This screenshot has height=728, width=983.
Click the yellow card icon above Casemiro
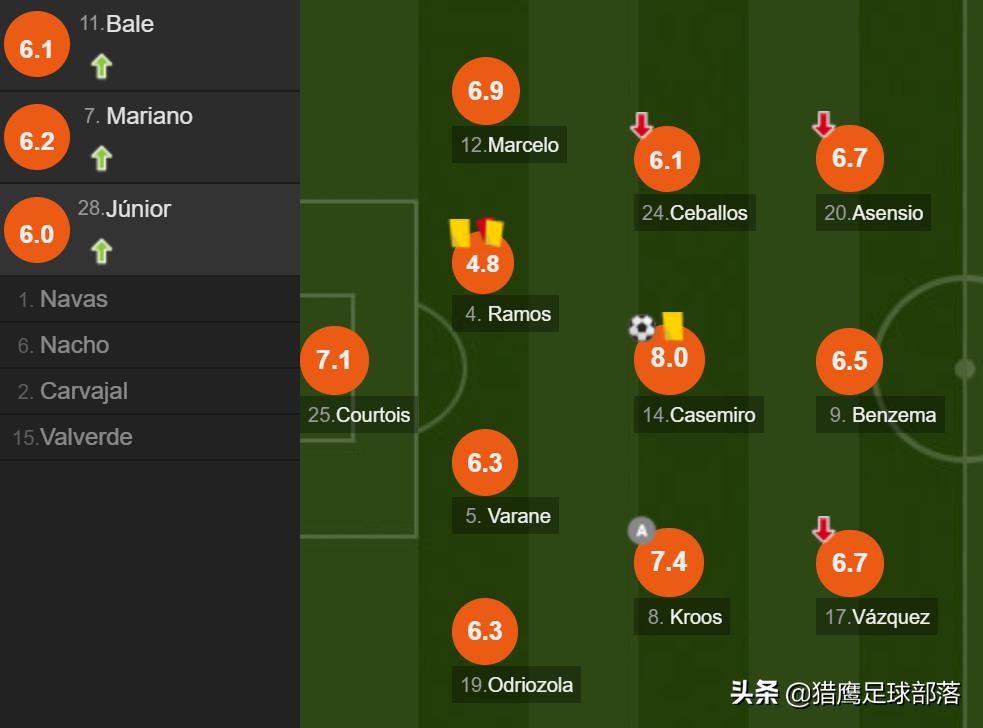point(672,325)
